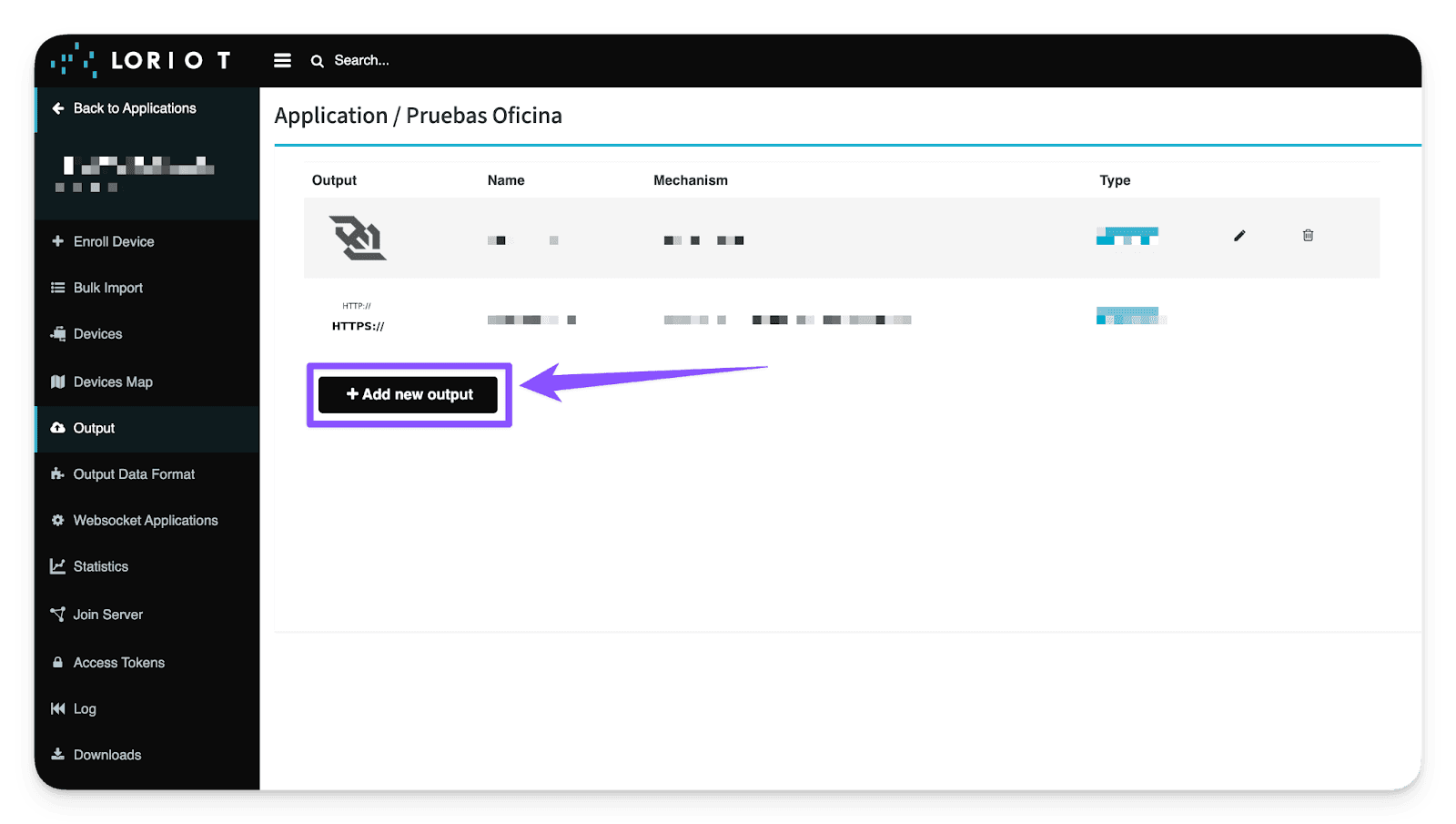
Task: Click the Bulk Import list icon
Action: (x=58, y=288)
